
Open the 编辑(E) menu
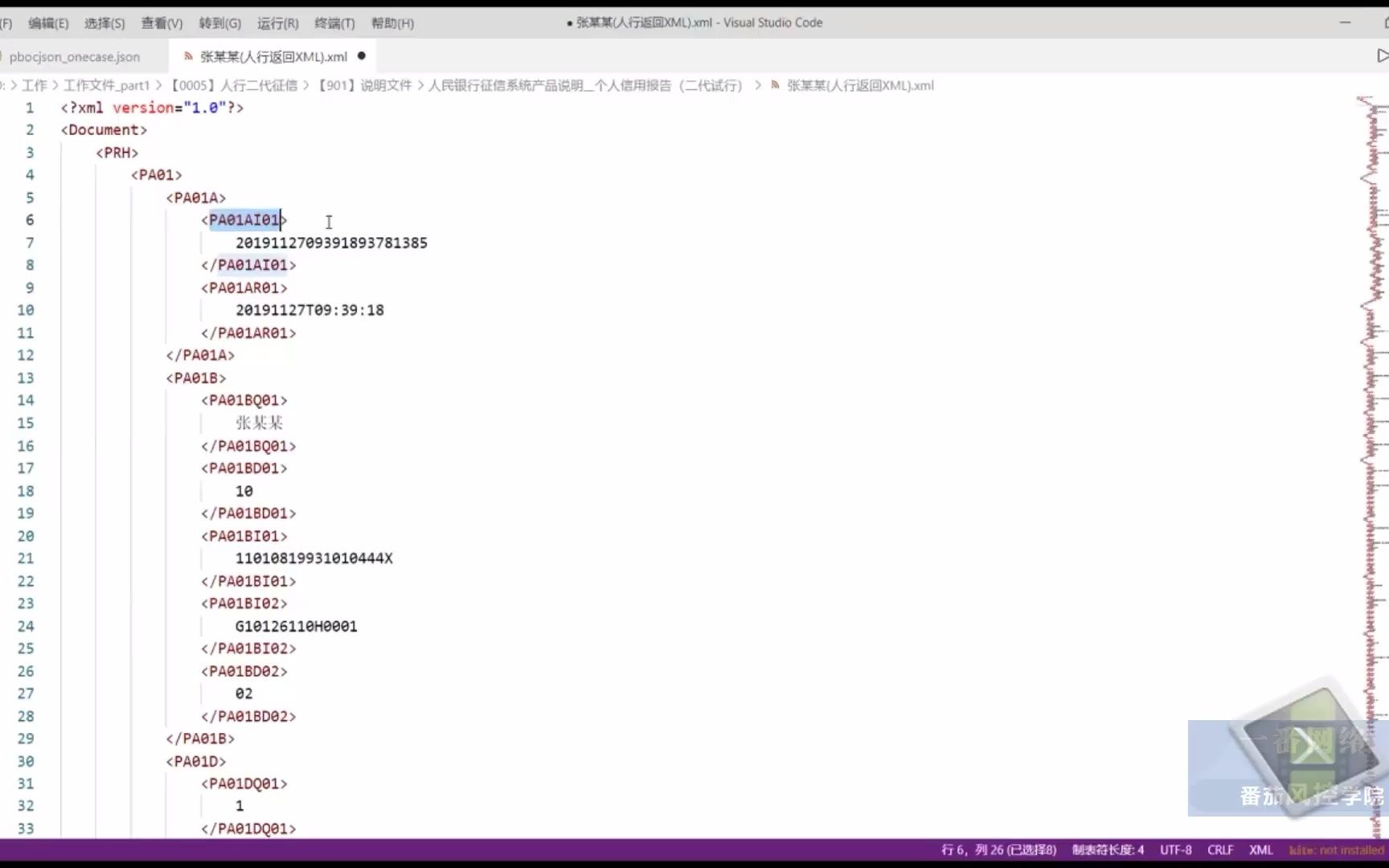(48, 23)
